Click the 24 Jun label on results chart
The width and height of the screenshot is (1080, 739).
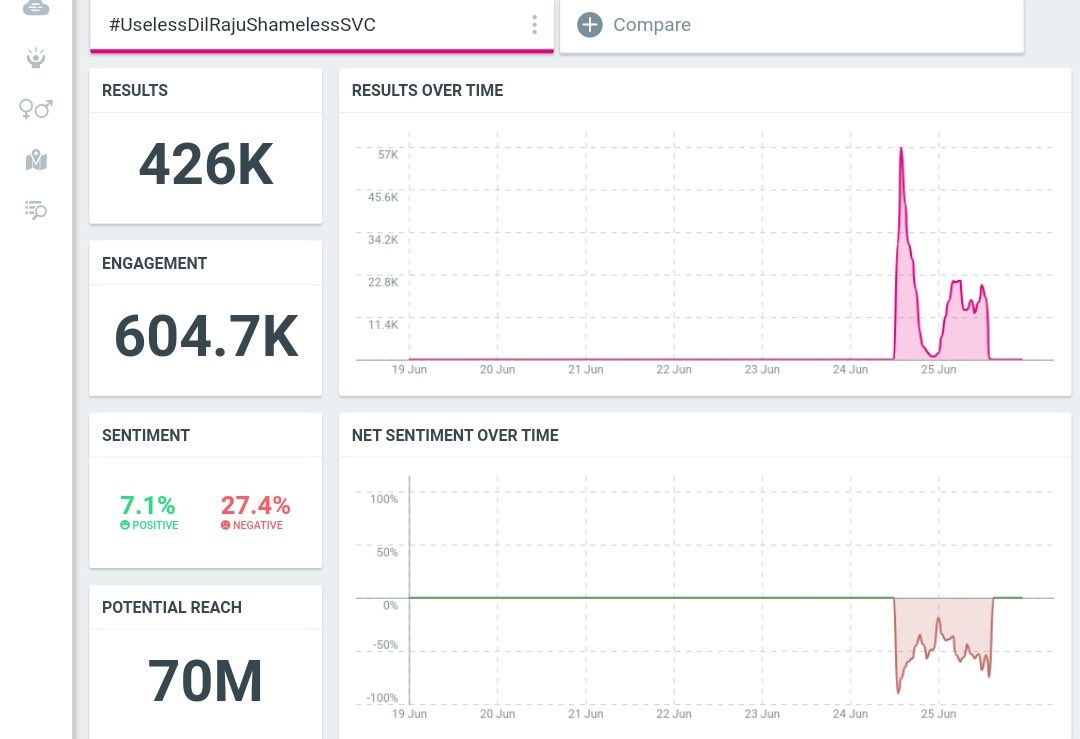point(850,370)
